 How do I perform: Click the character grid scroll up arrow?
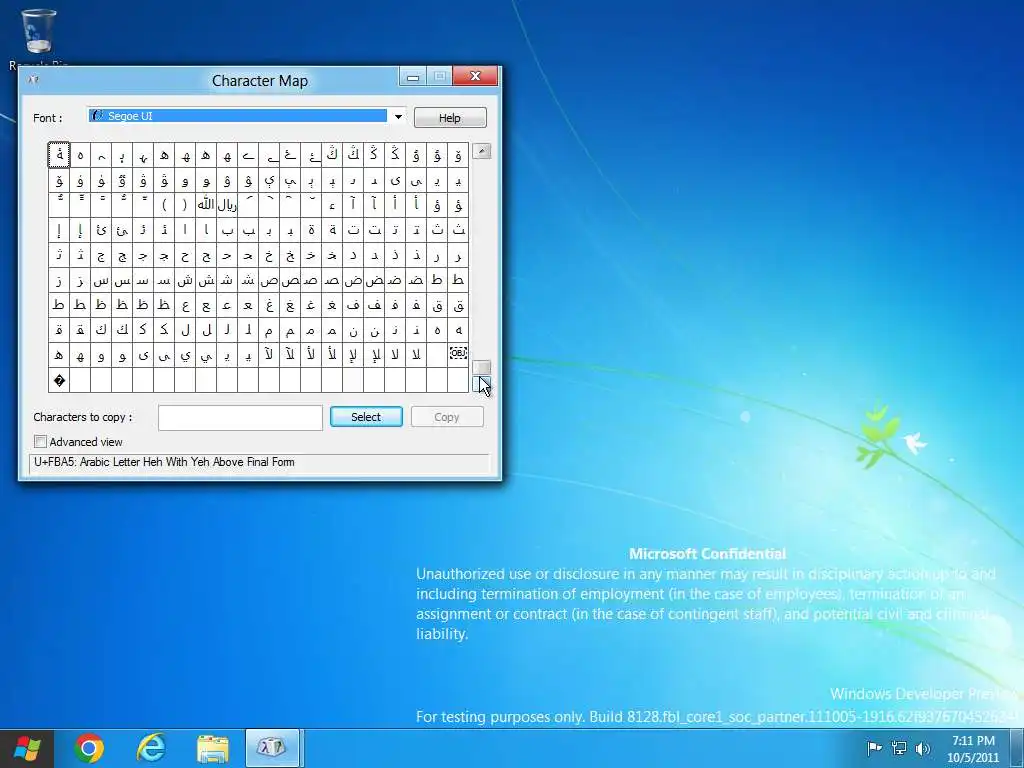pyautogui.click(x=481, y=152)
